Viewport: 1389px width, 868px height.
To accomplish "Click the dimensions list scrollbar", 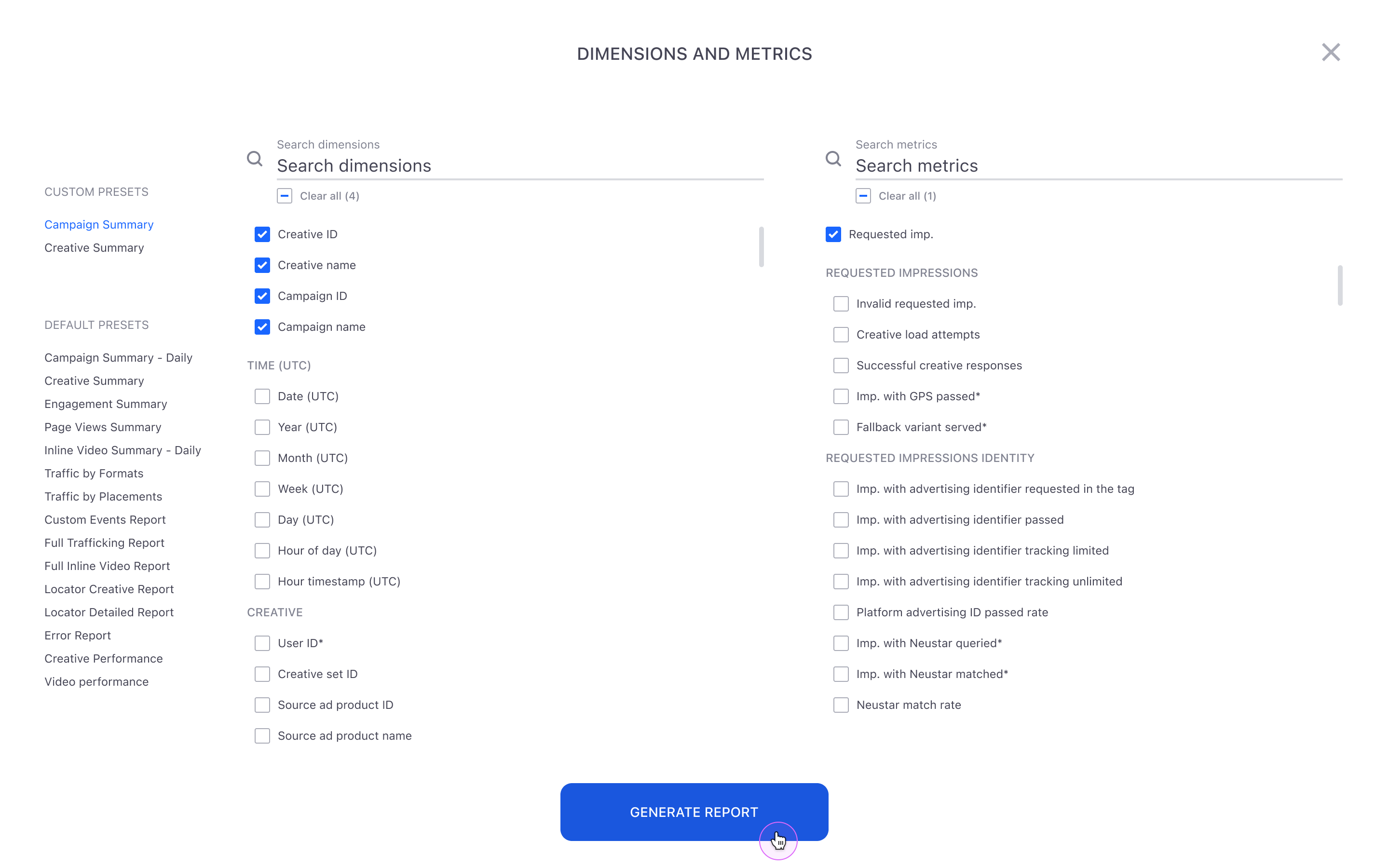I will click(x=761, y=247).
